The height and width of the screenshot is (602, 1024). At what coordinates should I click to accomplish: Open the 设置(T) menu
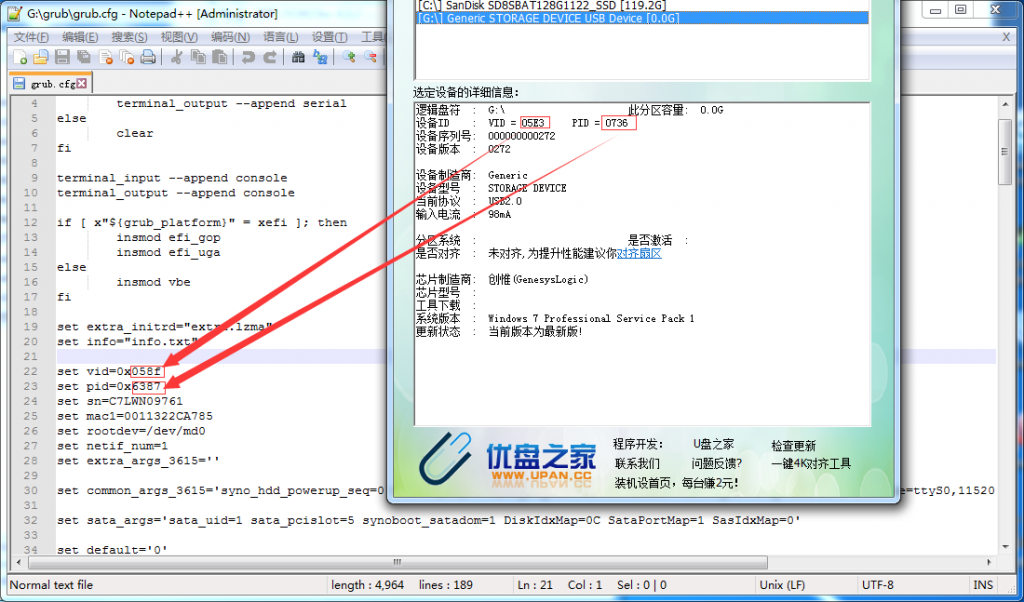pos(330,37)
